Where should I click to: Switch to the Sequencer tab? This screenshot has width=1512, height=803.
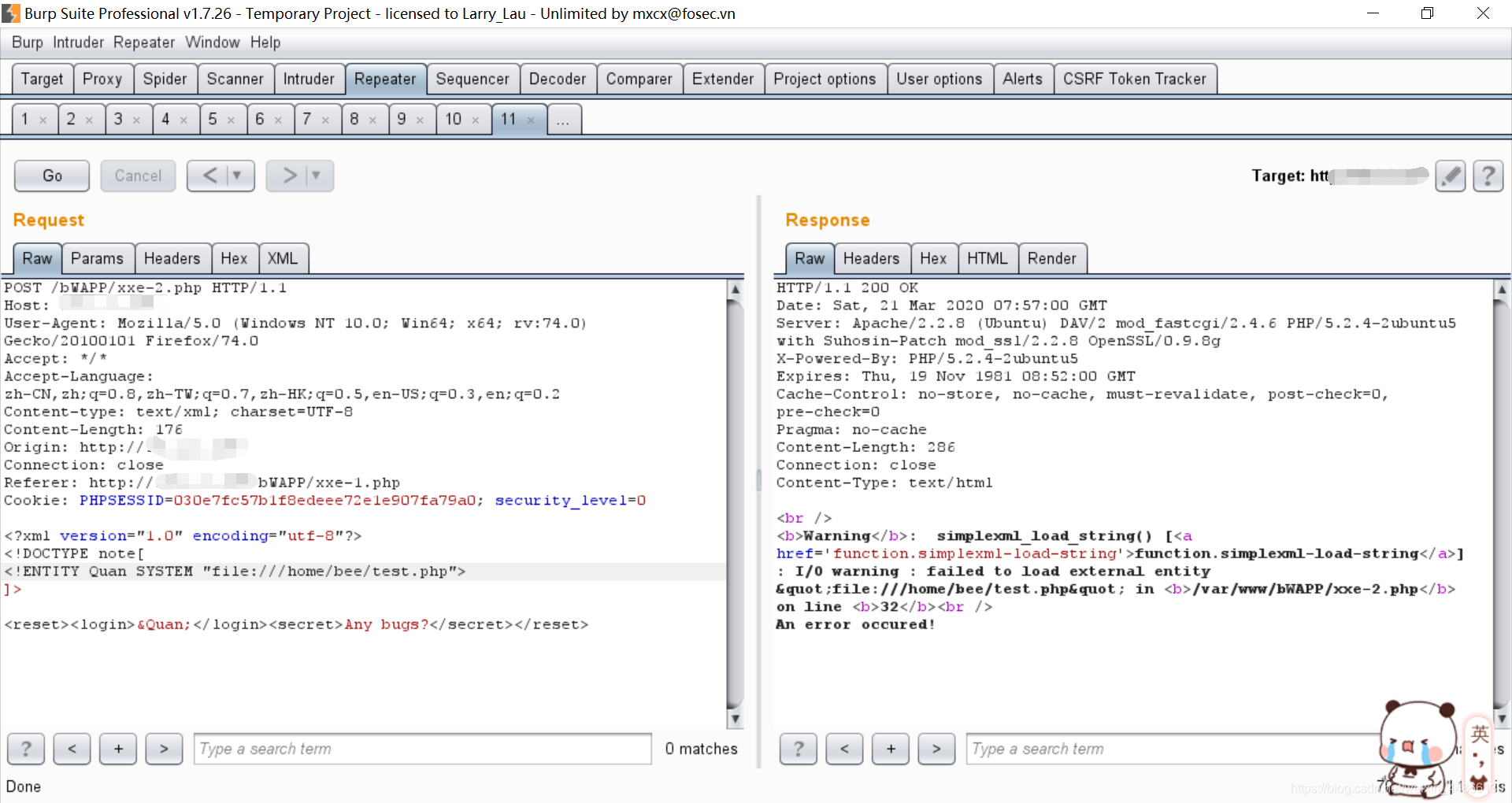(x=472, y=79)
